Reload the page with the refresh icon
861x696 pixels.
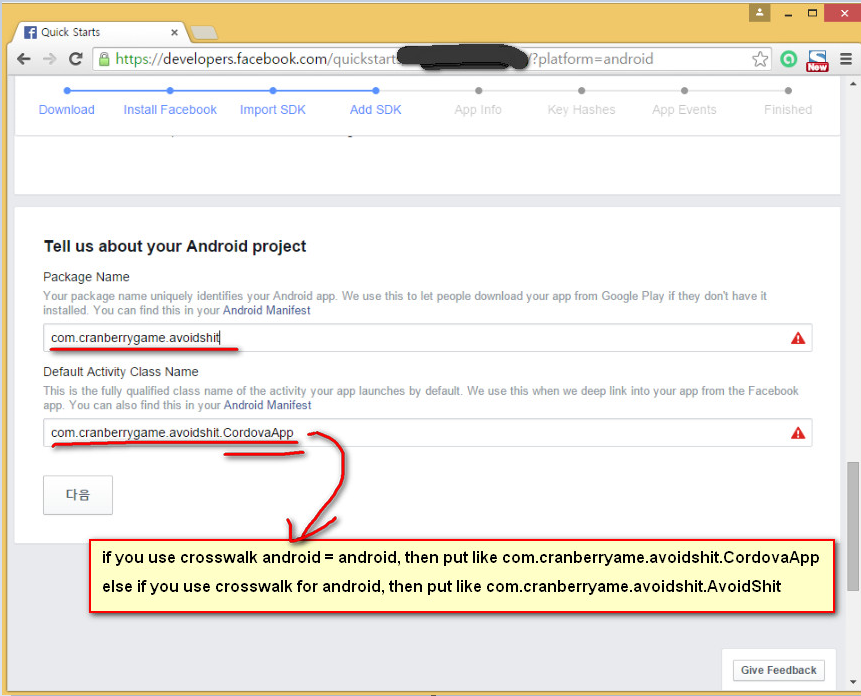[76, 59]
